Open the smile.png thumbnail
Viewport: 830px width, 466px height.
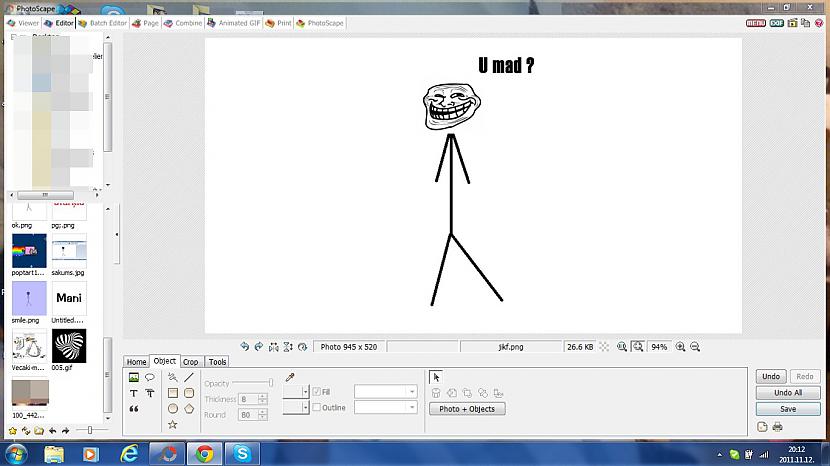coord(29,299)
